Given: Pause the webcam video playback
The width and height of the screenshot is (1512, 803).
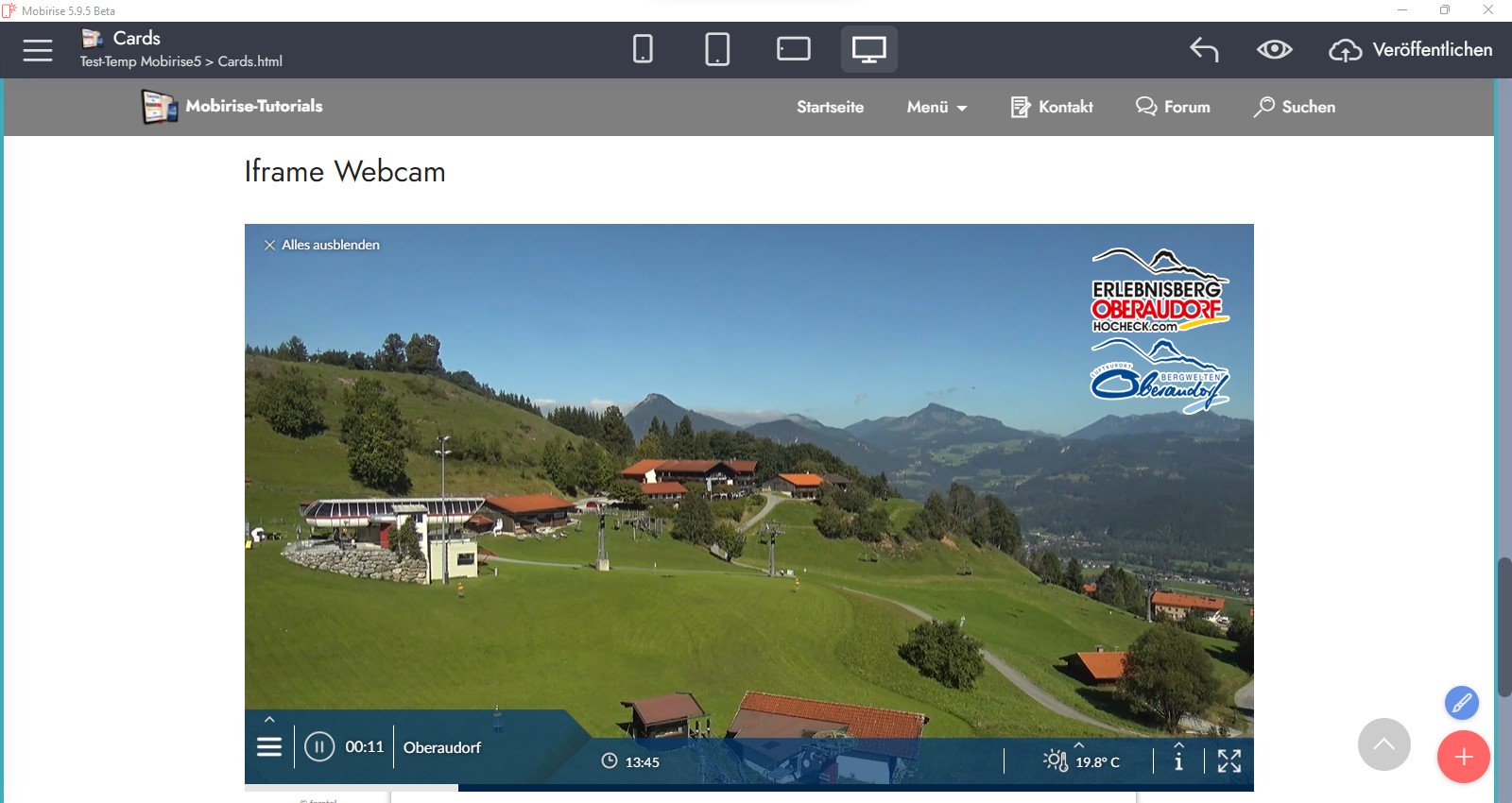Looking at the screenshot, I should click(x=319, y=747).
